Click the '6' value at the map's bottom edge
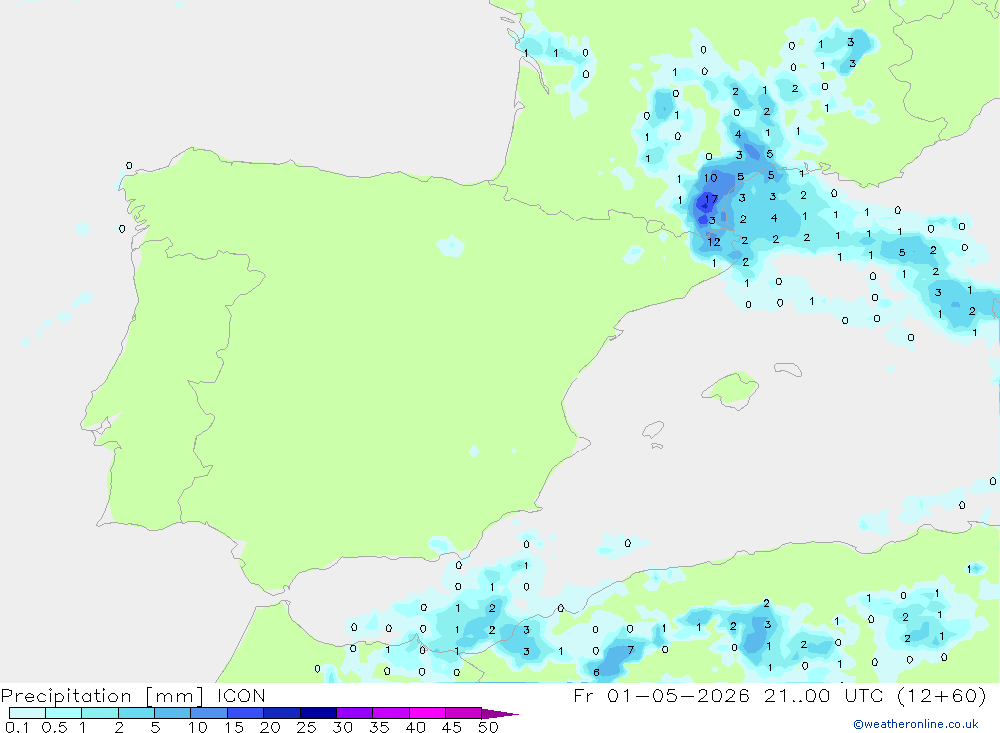Viewport: 1000px width, 733px height. [596, 672]
